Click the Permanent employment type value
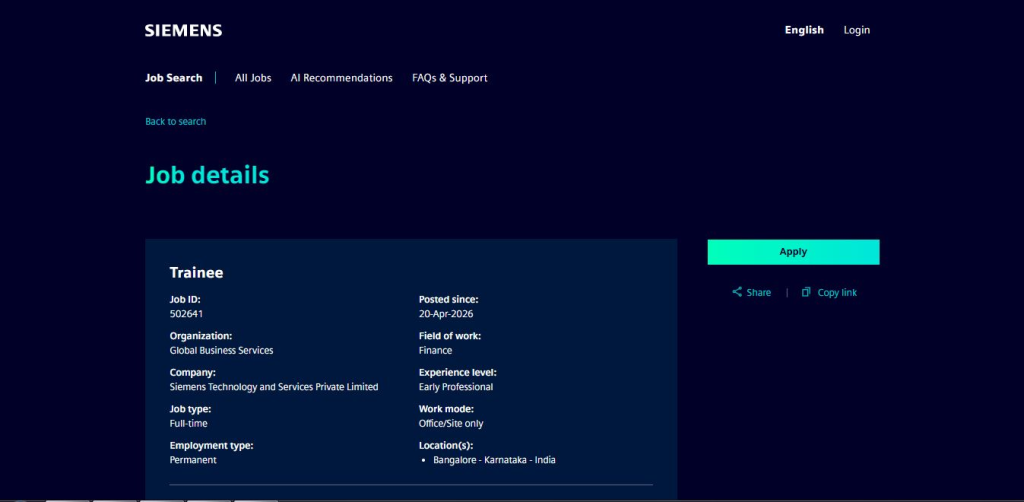1024x502 pixels. [x=193, y=460]
